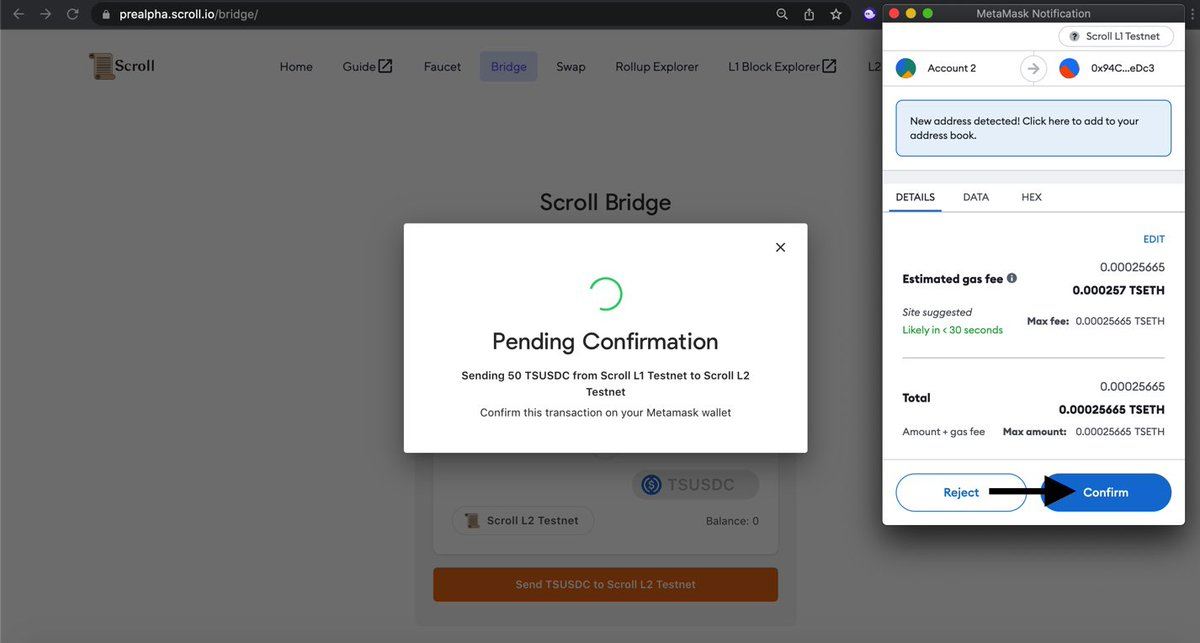Click Confirm this transaction on Metamask text
This screenshot has height=643, width=1200.
pyautogui.click(x=605, y=413)
